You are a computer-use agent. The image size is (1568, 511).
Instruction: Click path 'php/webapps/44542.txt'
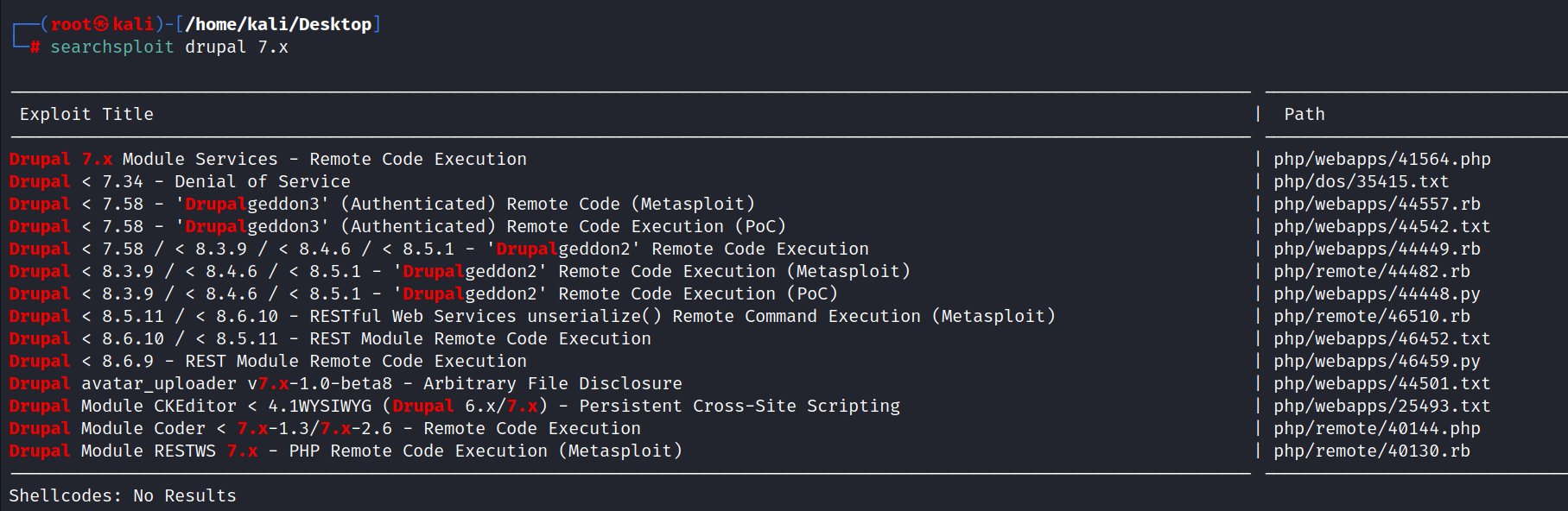coord(1382,226)
